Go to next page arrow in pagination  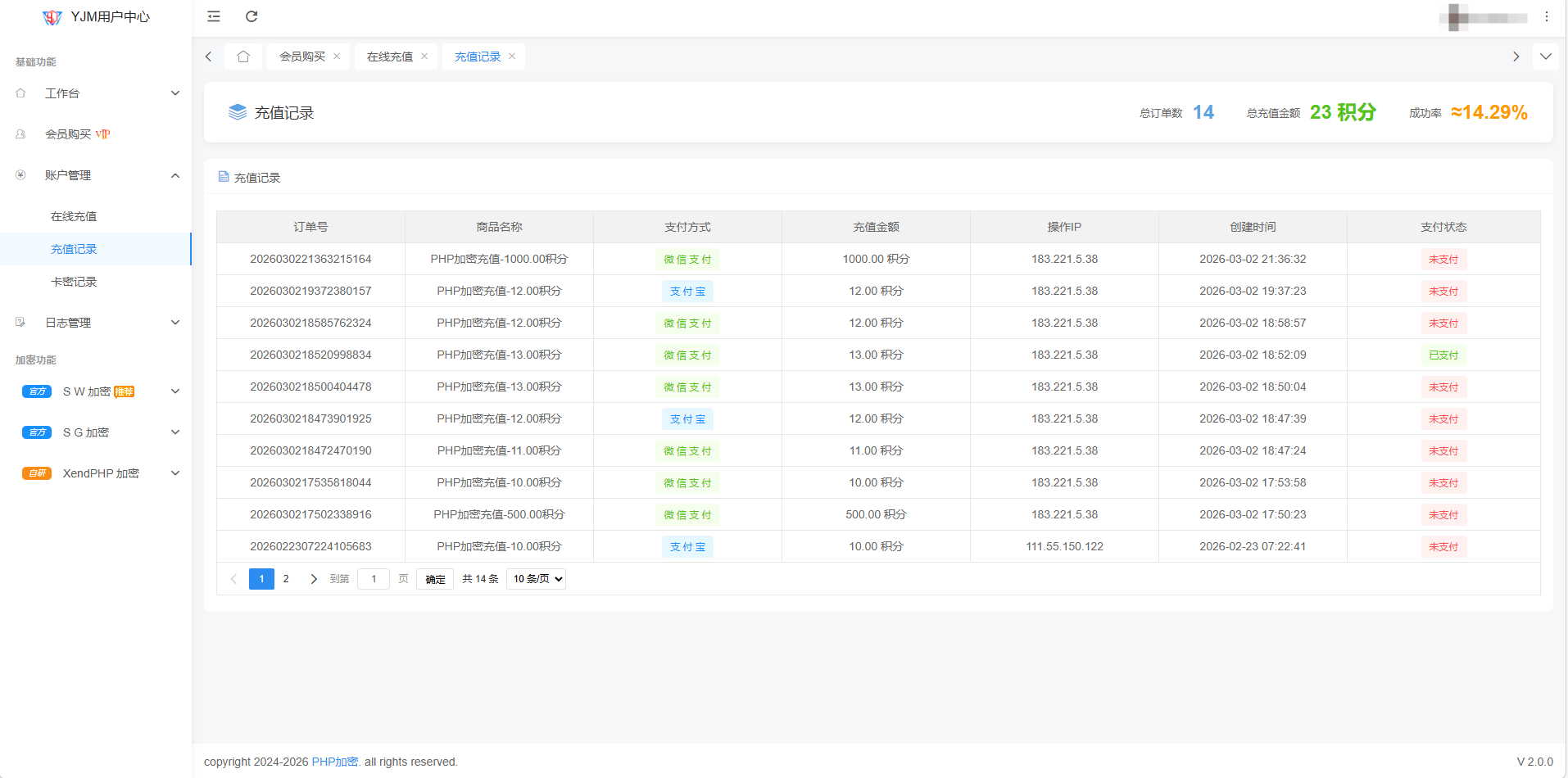click(x=313, y=579)
